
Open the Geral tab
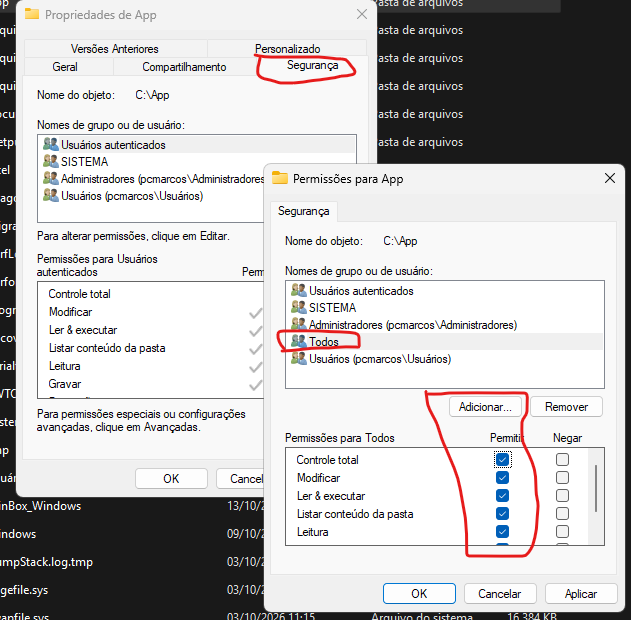point(65,67)
